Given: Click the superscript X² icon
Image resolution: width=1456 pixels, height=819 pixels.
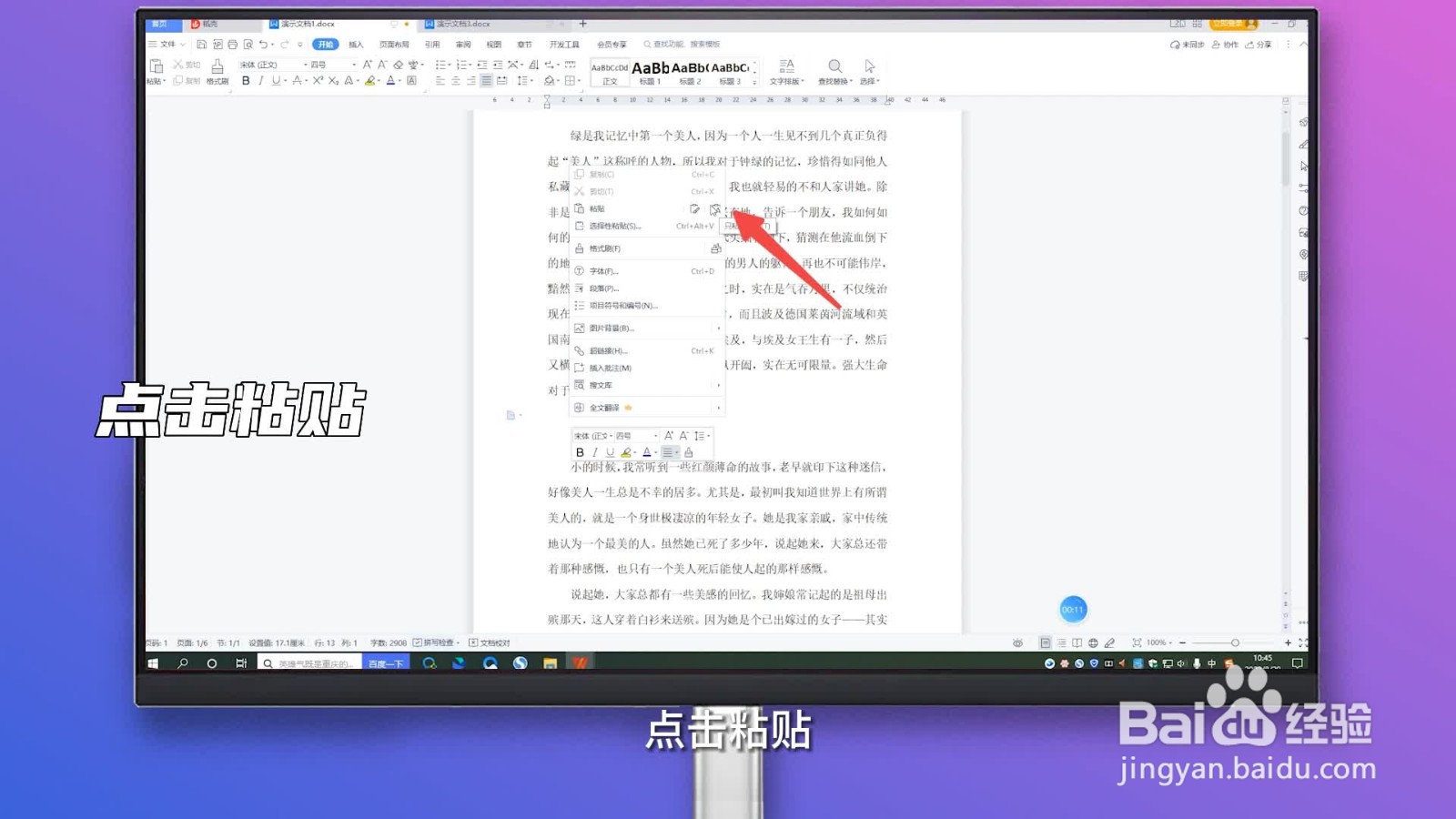Looking at the screenshot, I should [x=318, y=81].
